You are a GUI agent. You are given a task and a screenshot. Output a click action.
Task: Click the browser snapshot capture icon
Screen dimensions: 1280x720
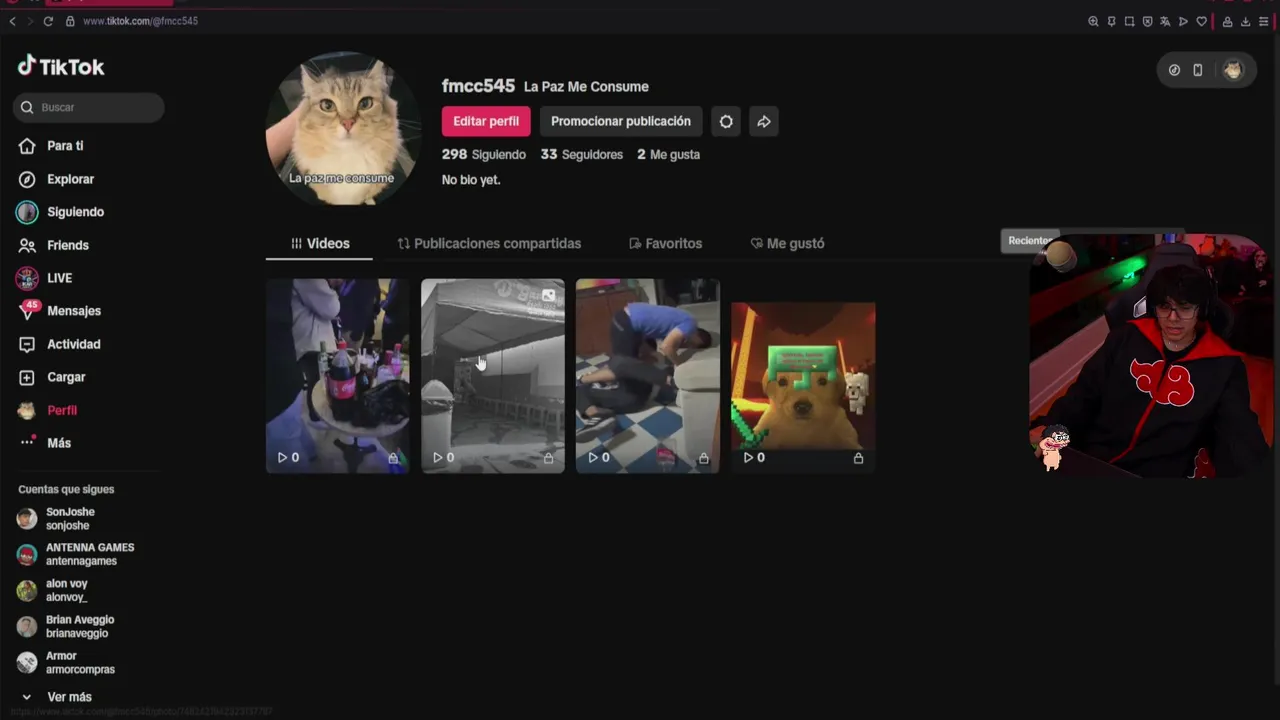pos(1129,21)
